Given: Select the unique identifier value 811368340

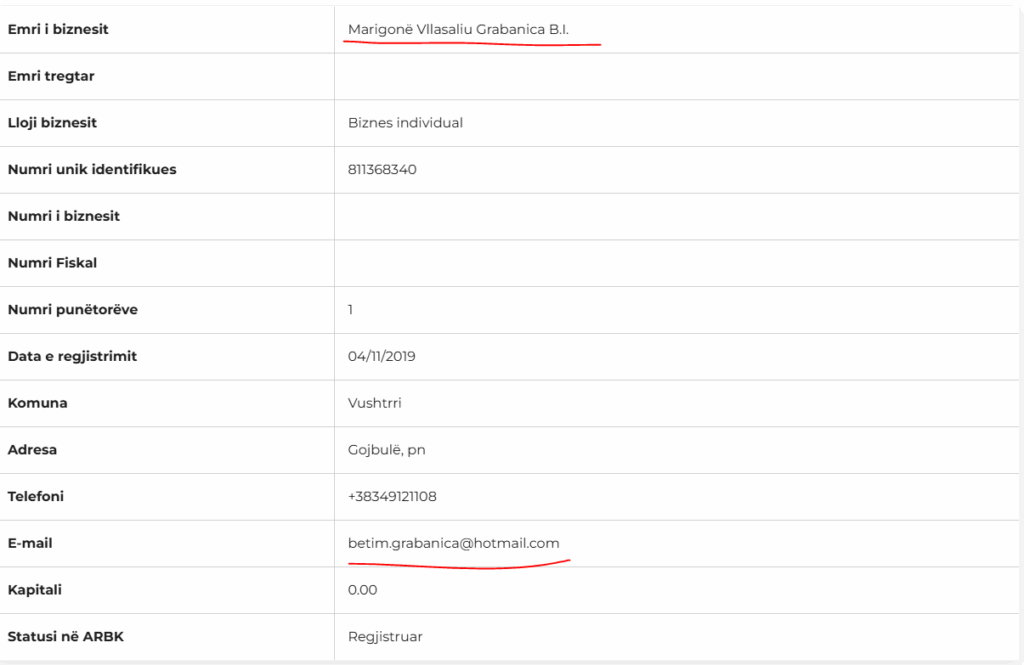Looking at the screenshot, I should point(382,170).
